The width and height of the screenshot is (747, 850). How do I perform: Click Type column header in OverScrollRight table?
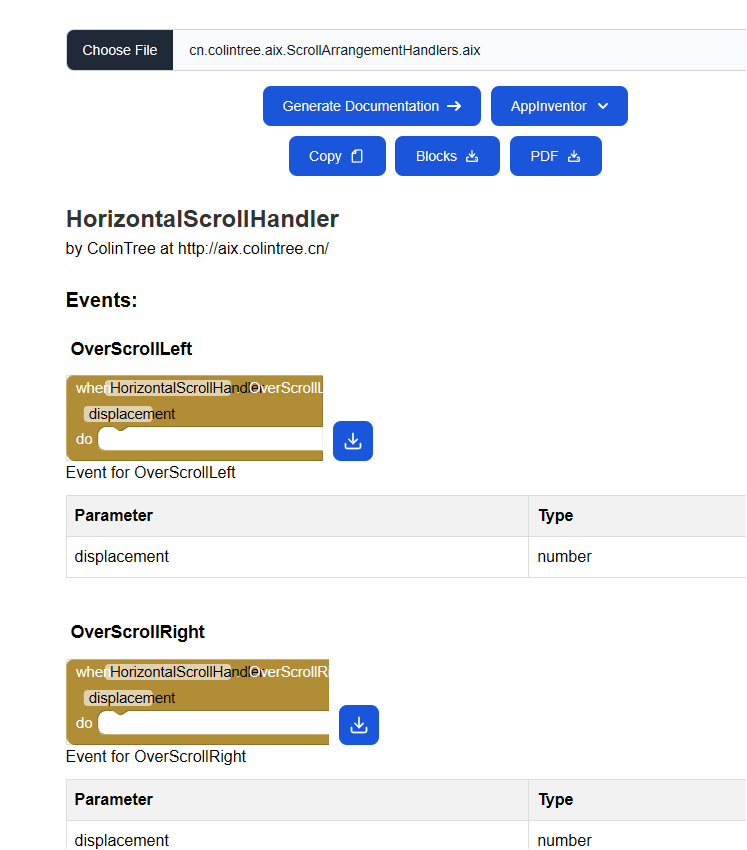click(555, 800)
